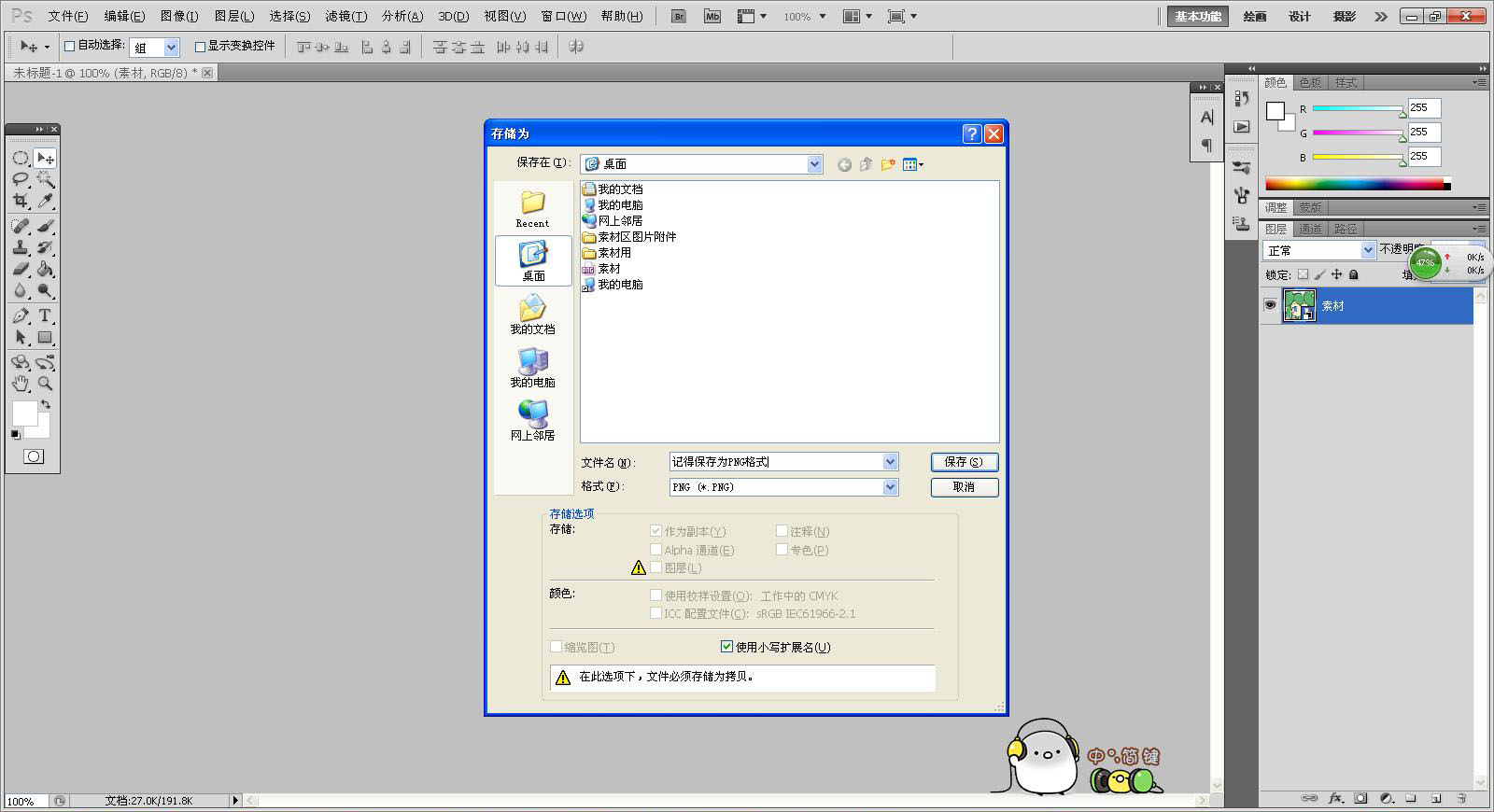
Task: Open the 滤镜(T) menu
Action: point(345,16)
